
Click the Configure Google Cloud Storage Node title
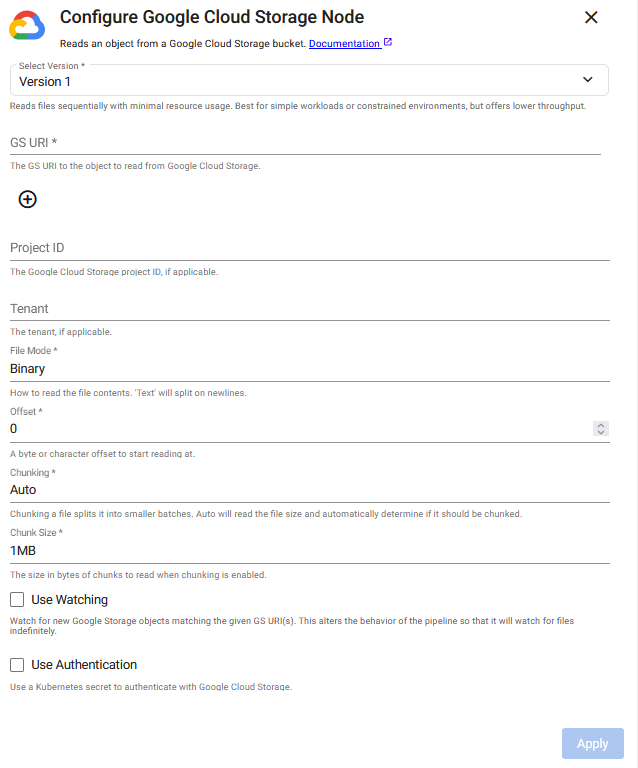click(212, 17)
